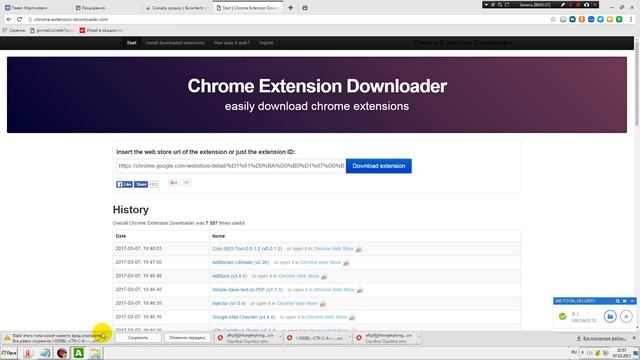Open the file explorer folder in the taskbar
Viewport: 640px width, 360px height.
pyautogui.click(x=96, y=353)
